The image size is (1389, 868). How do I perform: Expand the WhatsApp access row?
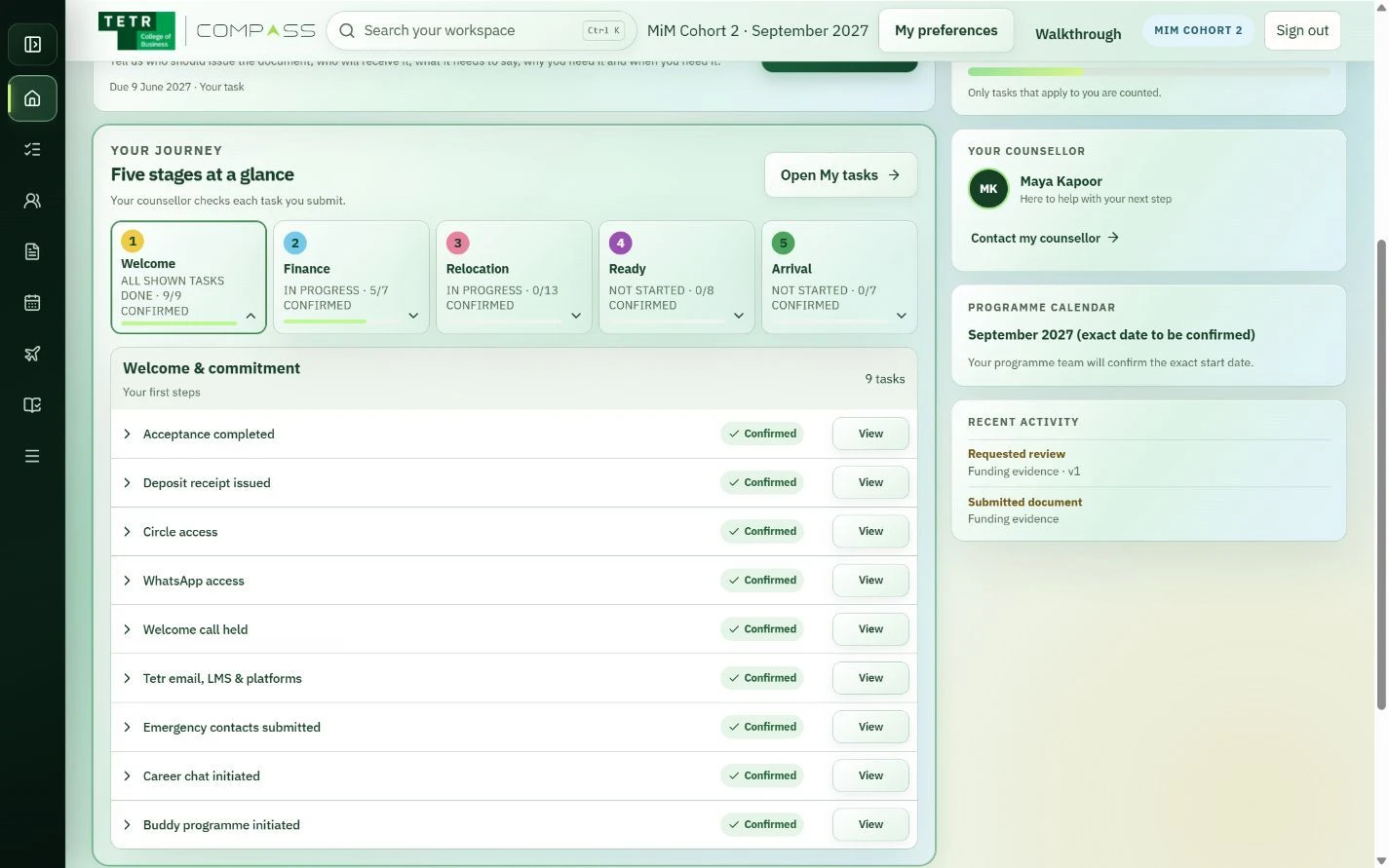(127, 580)
